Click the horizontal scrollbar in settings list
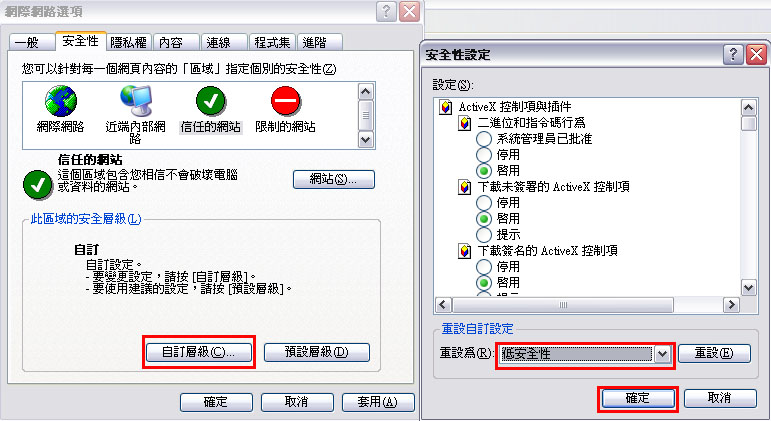The height and width of the screenshot is (421, 771). click(x=563, y=305)
